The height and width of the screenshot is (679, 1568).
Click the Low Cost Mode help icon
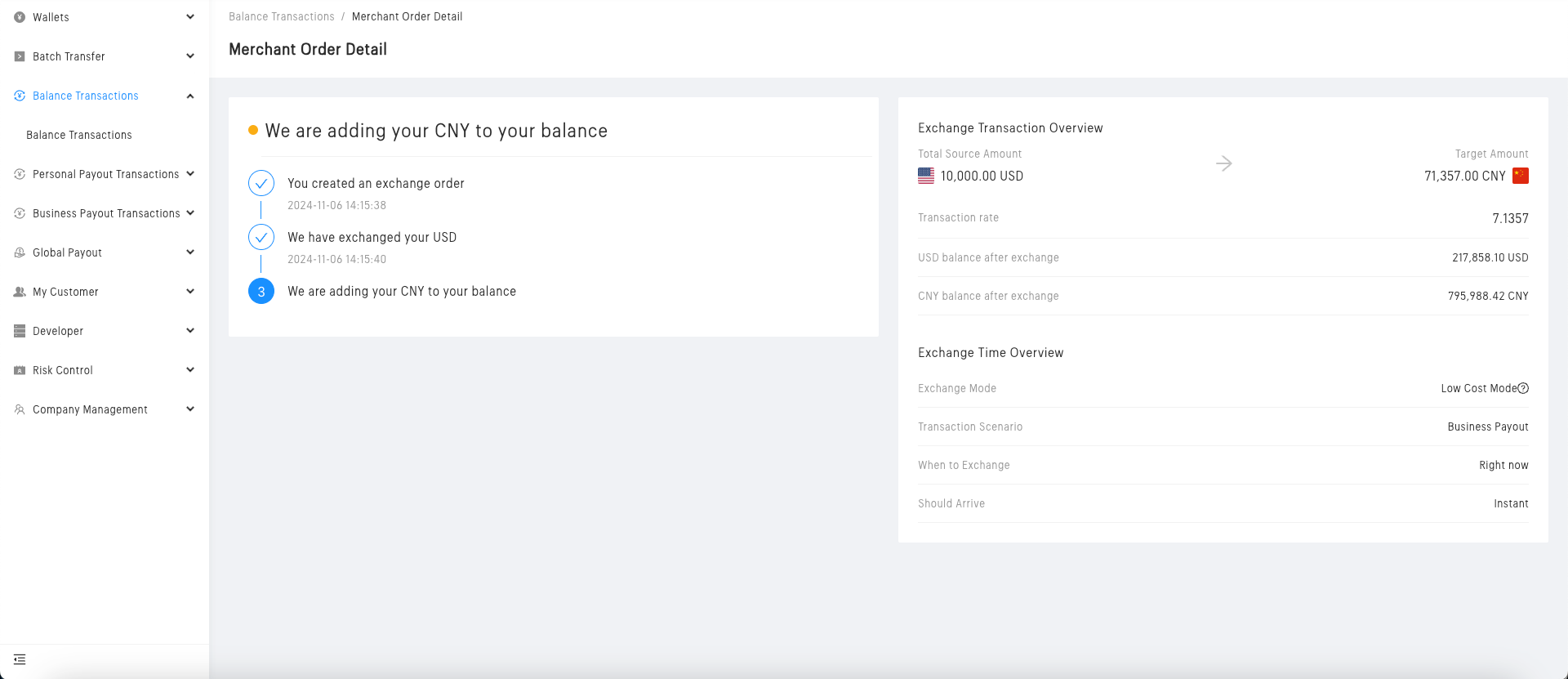click(1523, 388)
